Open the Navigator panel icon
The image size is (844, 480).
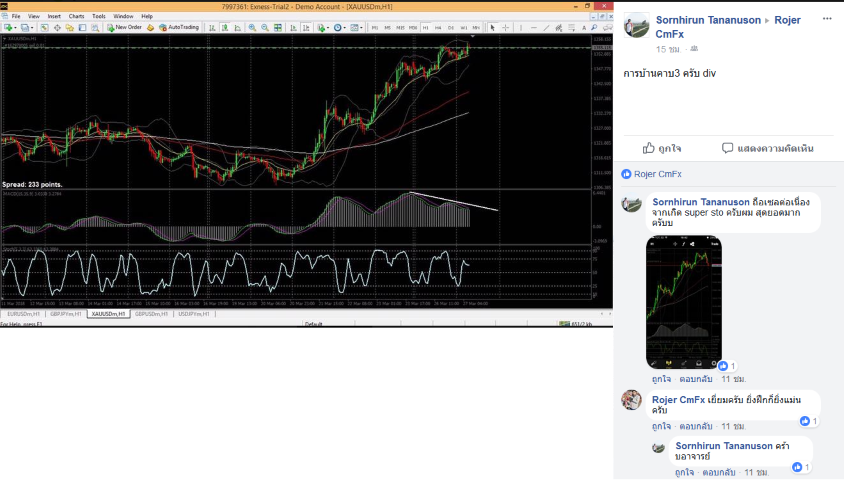(x=69, y=27)
